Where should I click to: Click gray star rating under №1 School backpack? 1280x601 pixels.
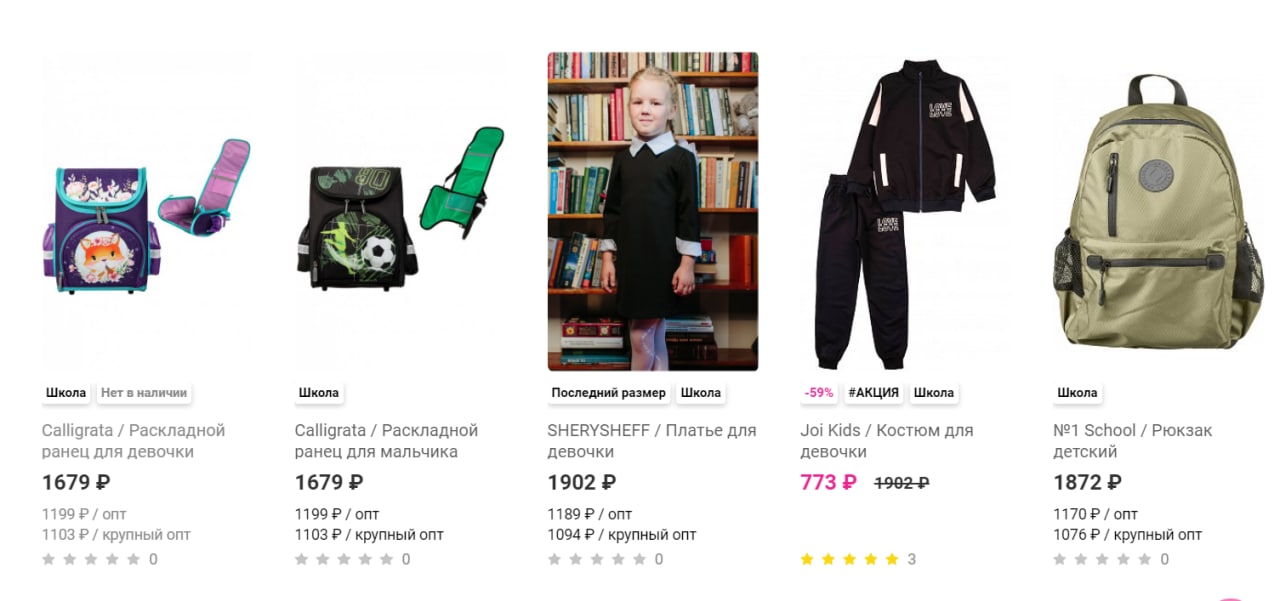pos(1103,559)
